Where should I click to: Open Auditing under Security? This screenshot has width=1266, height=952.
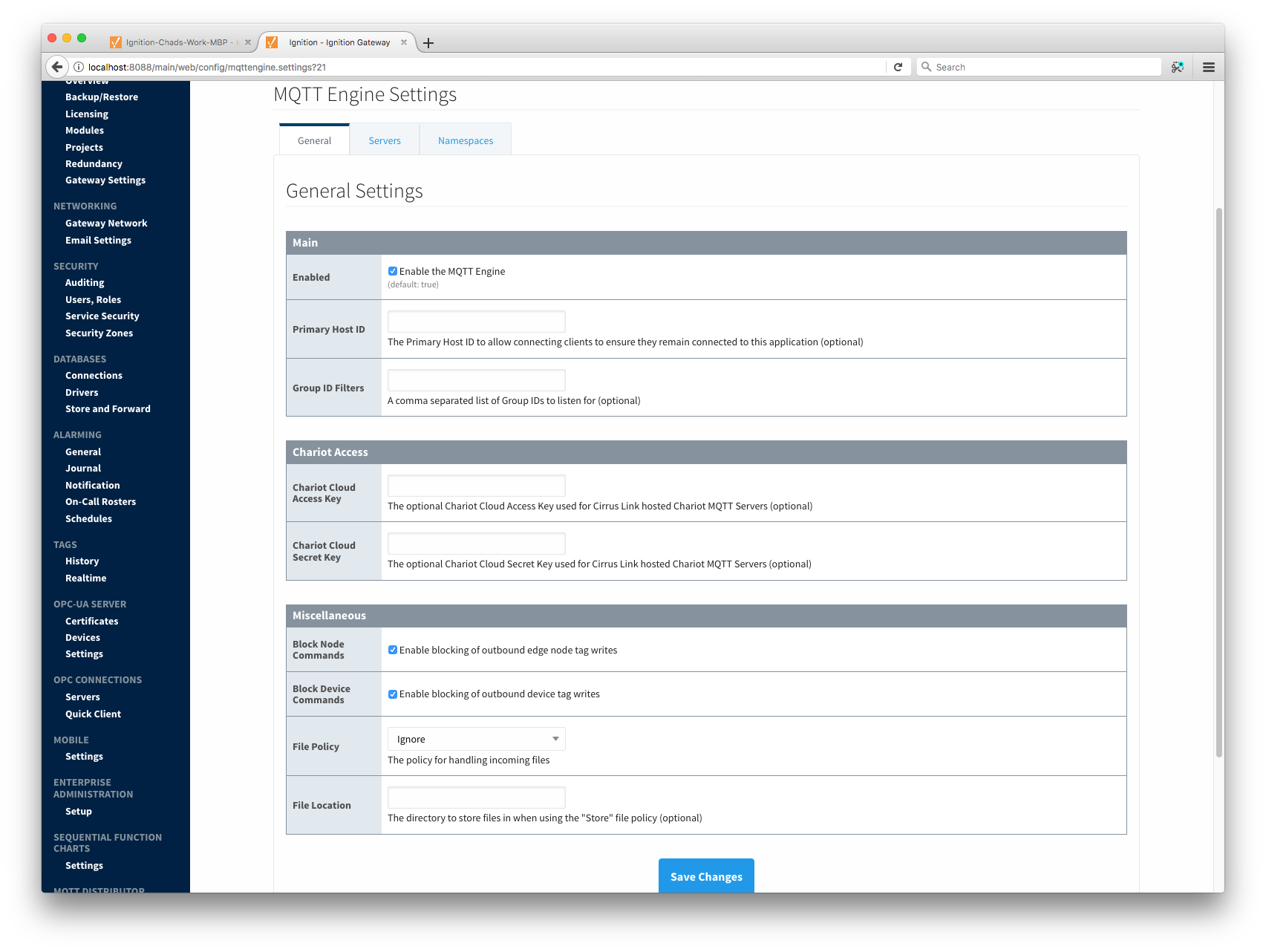pos(85,283)
